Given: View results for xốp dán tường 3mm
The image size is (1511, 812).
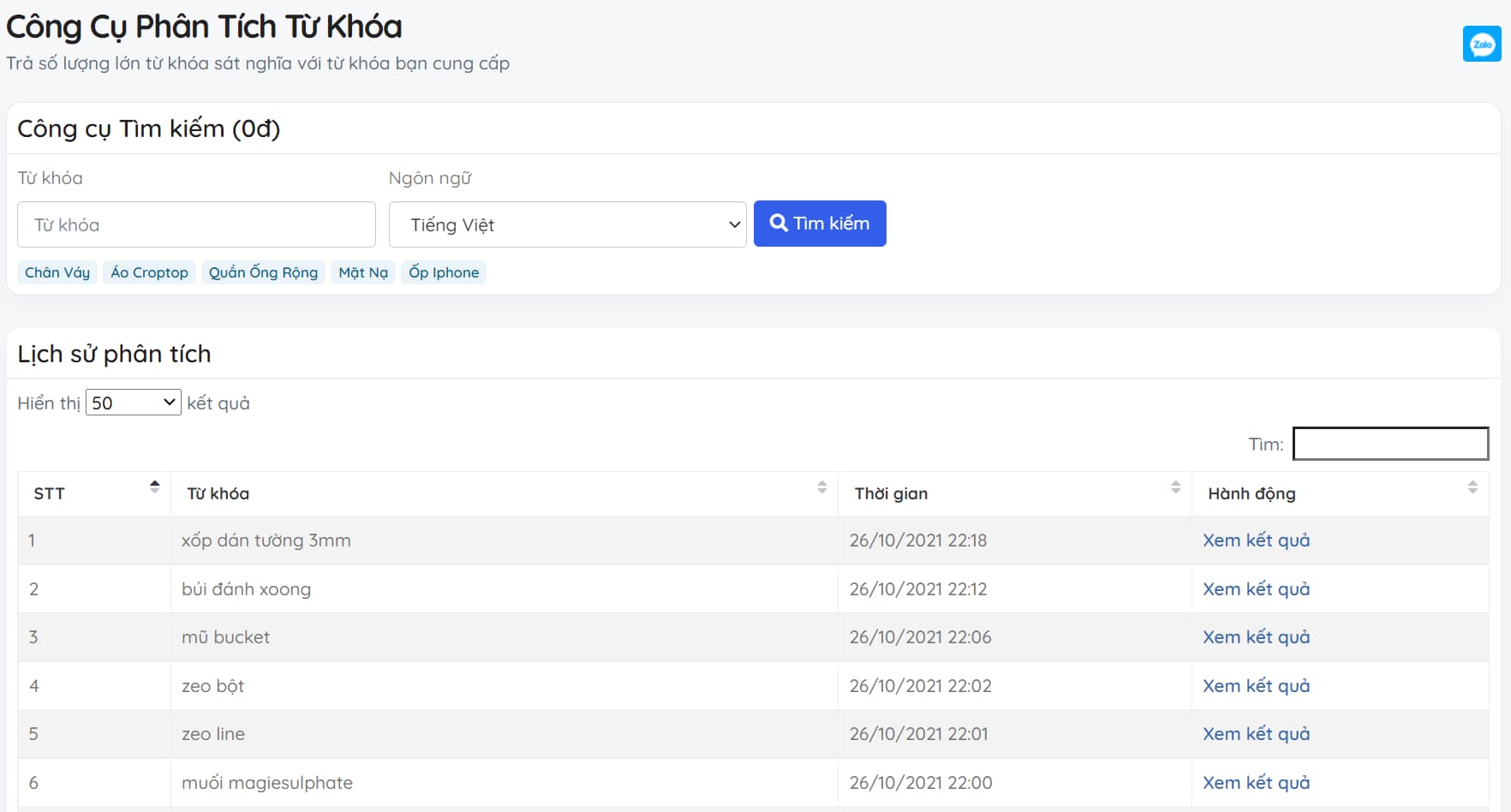Looking at the screenshot, I should click(x=1256, y=540).
